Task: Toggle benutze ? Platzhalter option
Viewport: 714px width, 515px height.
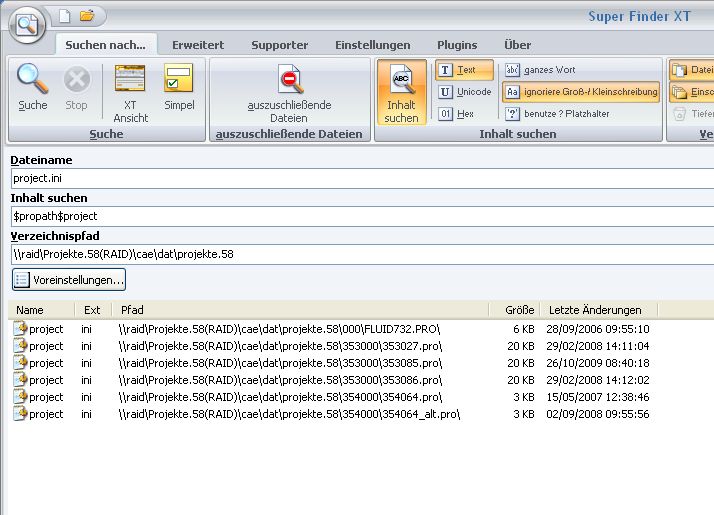Action: pyautogui.click(x=557, y=113)
